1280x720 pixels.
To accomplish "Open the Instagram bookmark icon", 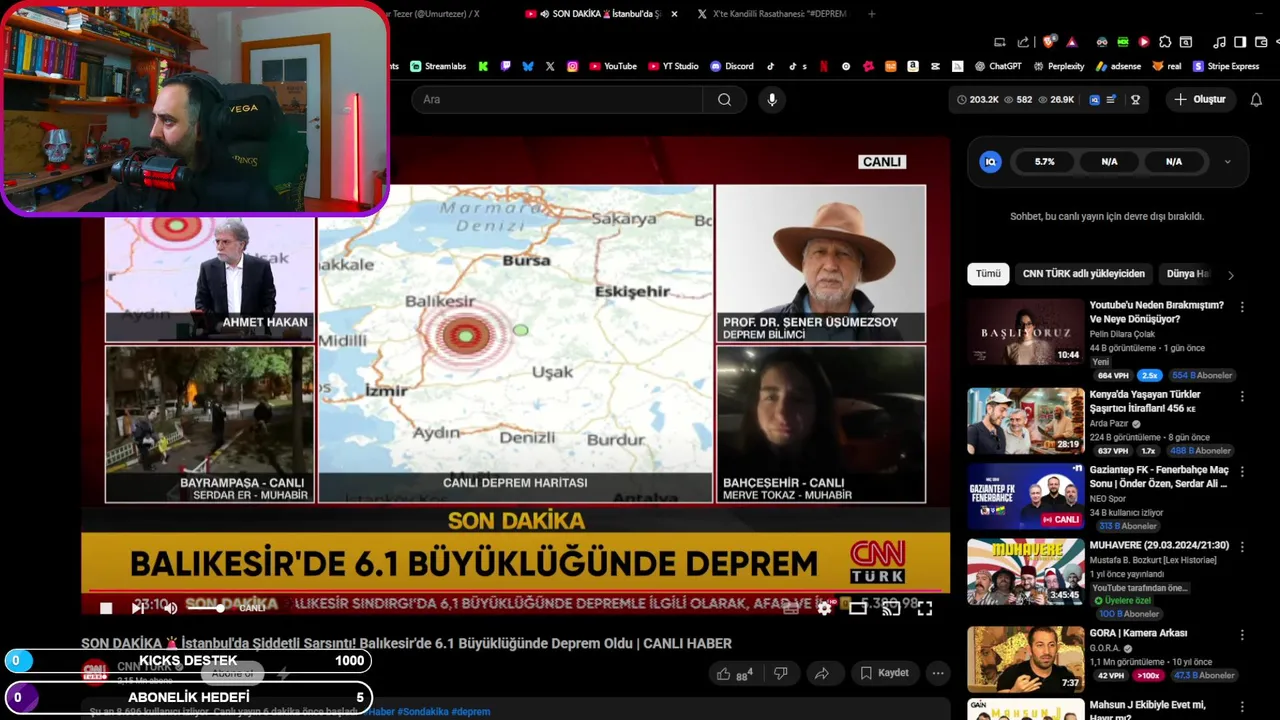I will point(572,66).
